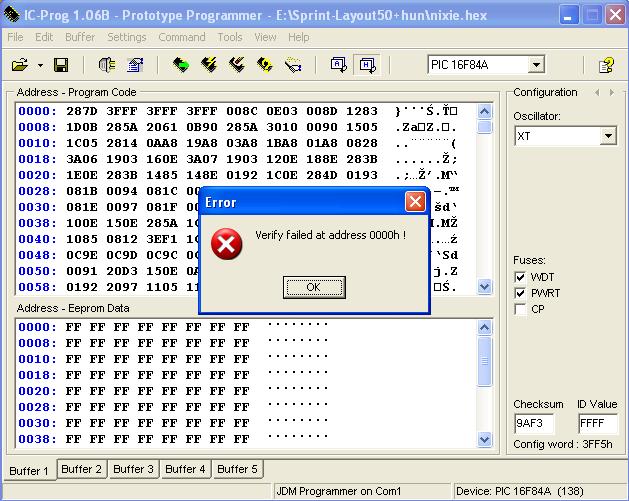
Task: Click the Configuration right arrow
Action: (x=612, y=93)
